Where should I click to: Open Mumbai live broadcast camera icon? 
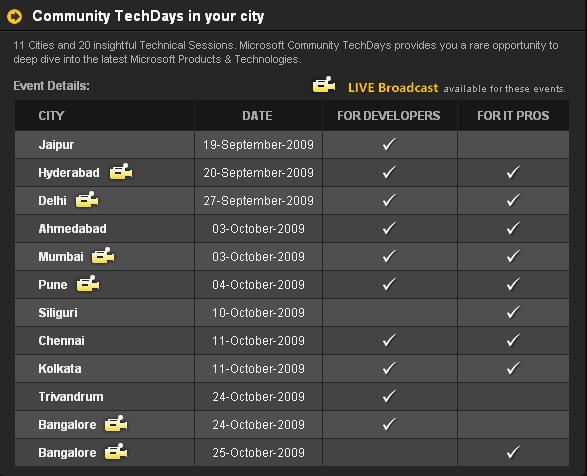click(103, 256)
